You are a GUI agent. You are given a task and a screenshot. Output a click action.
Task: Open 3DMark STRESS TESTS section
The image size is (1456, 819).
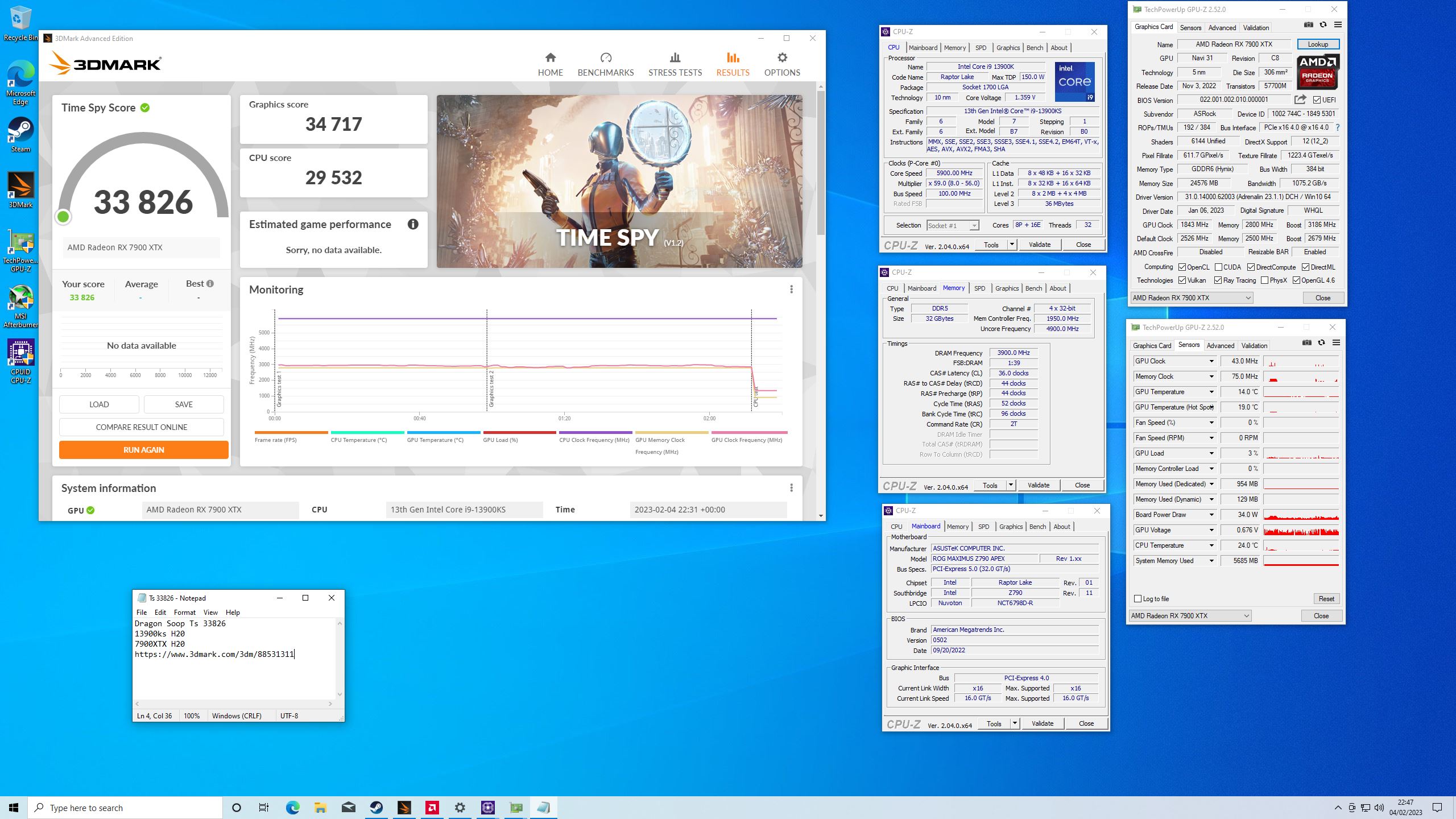675,64
